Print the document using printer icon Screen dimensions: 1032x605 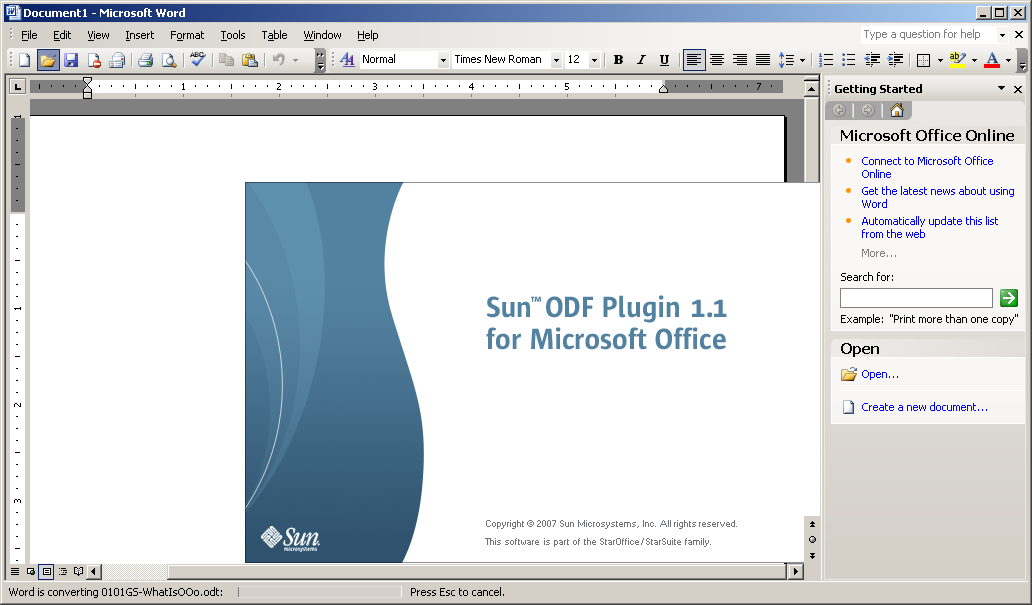pyautogui.click(x=145, y=60)
